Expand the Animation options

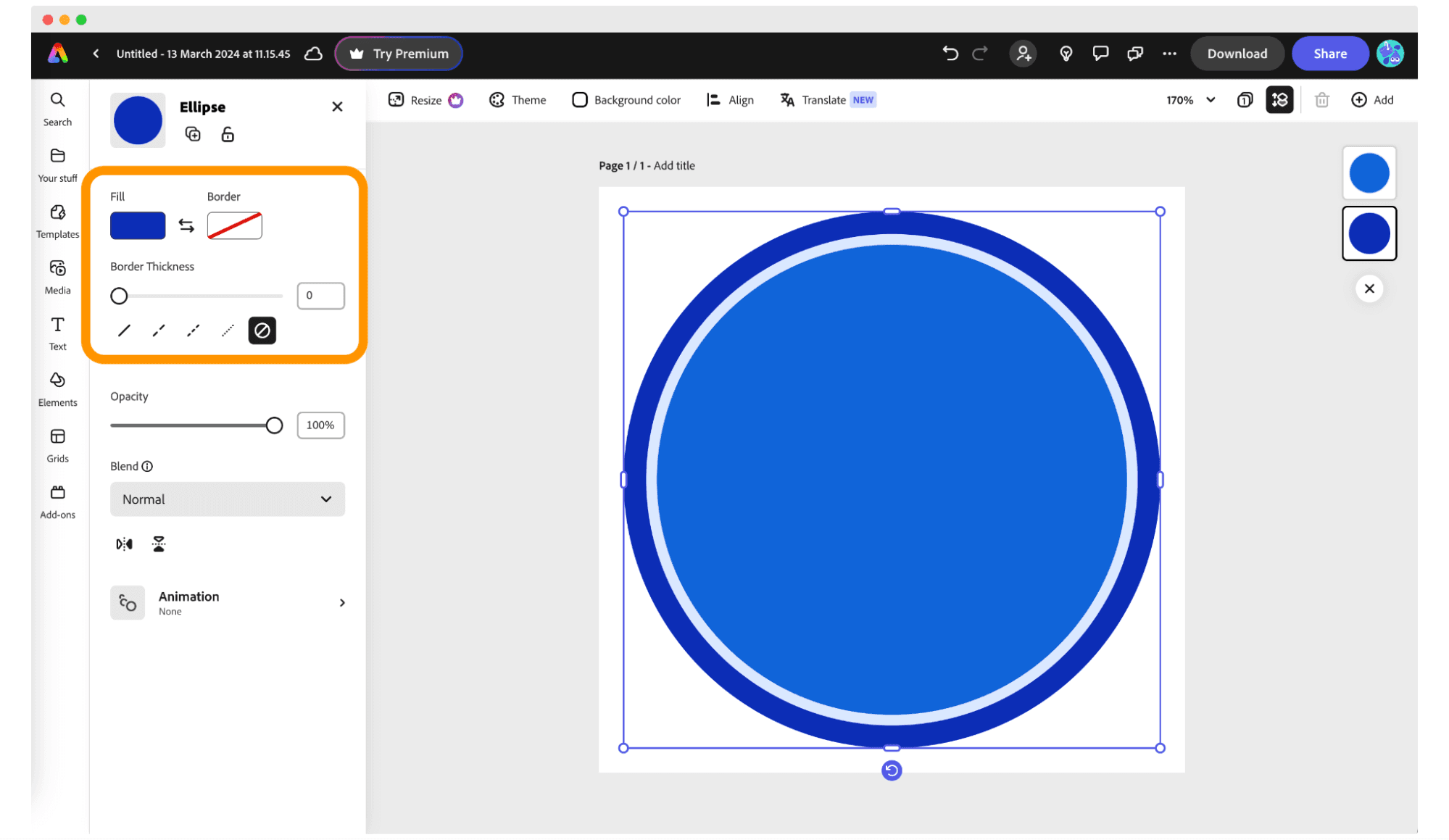click(x=228, y=602)
